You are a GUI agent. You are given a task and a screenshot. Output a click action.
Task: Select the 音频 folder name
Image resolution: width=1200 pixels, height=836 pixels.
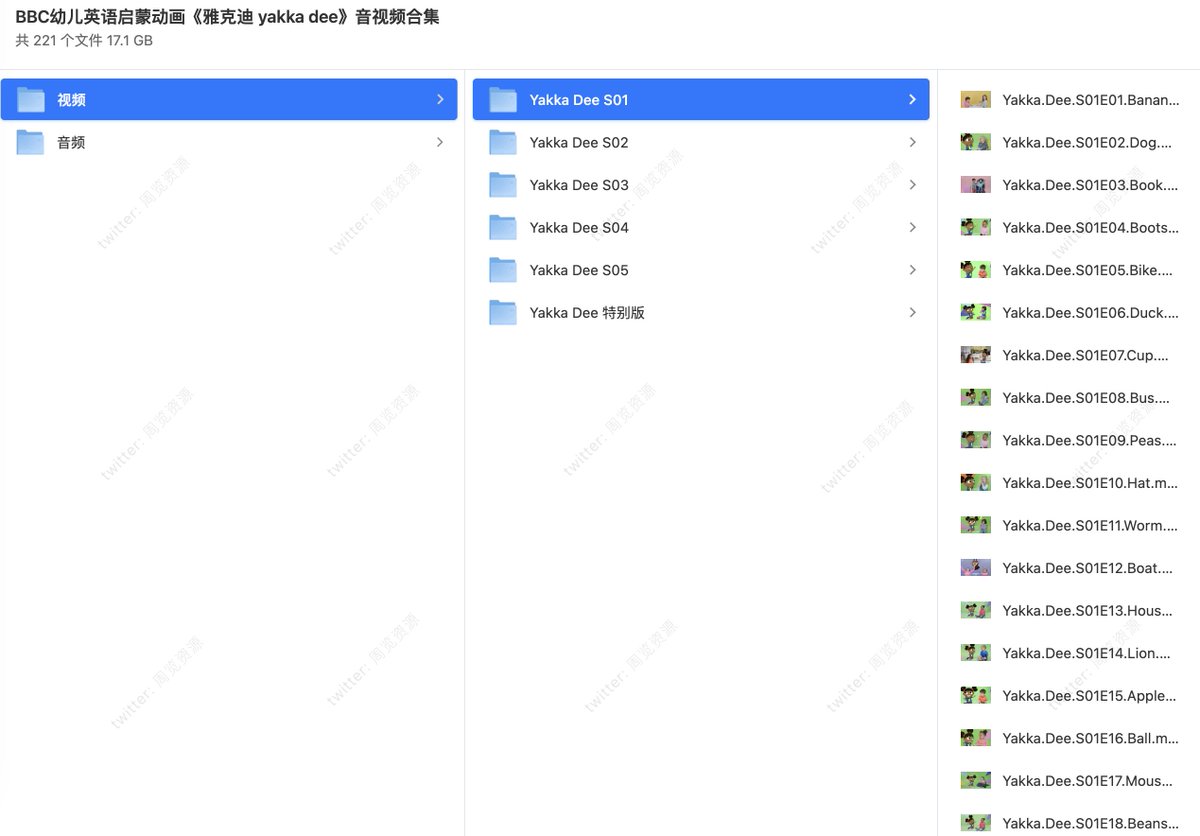point(71,142)
